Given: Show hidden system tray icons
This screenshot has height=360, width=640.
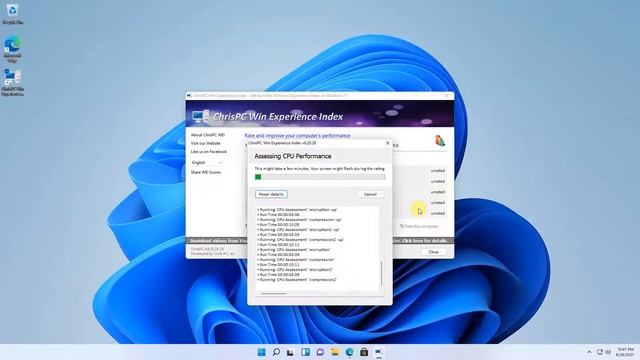Looking at the screenshot, I should click(x=589, y=352).
